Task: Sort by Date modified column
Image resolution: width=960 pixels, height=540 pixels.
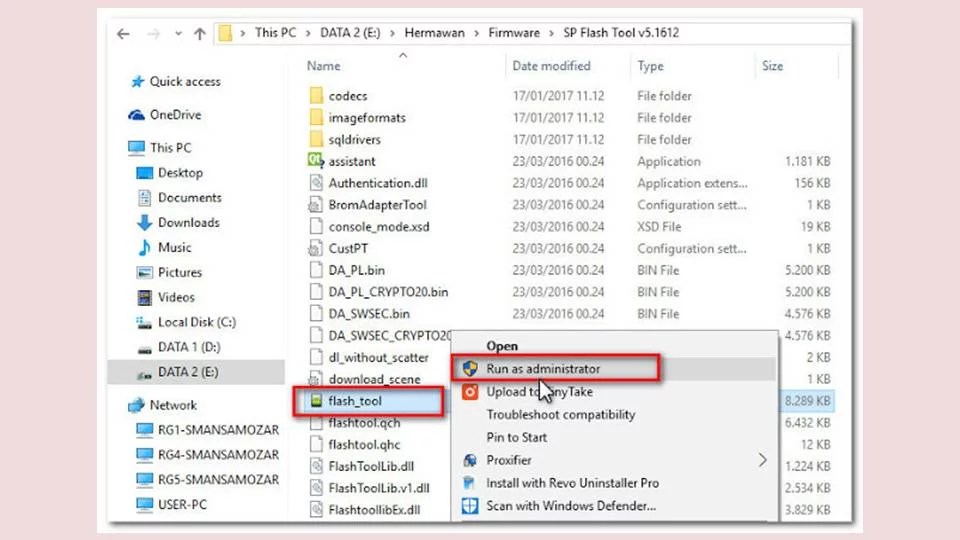Action: (552, 66)
